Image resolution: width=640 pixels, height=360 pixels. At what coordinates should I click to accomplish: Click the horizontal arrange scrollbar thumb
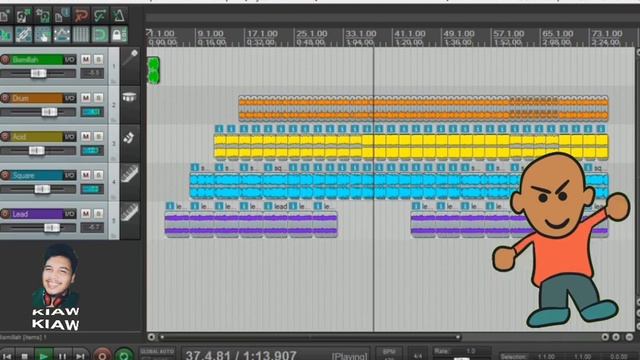pos(310,337)
